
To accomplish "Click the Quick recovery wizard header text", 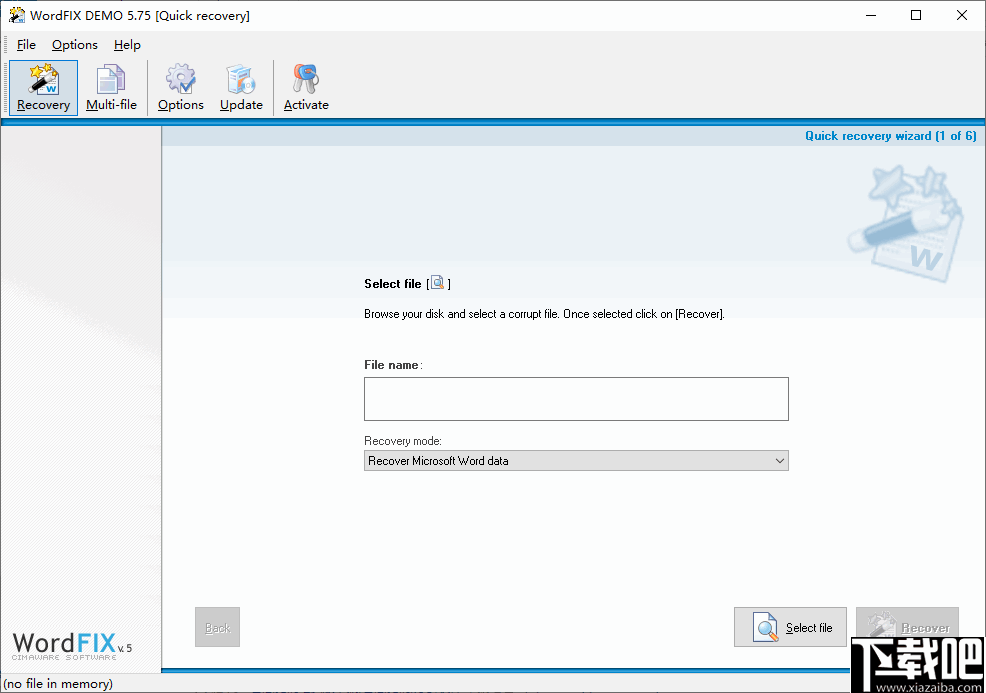I will pos(891,135).
